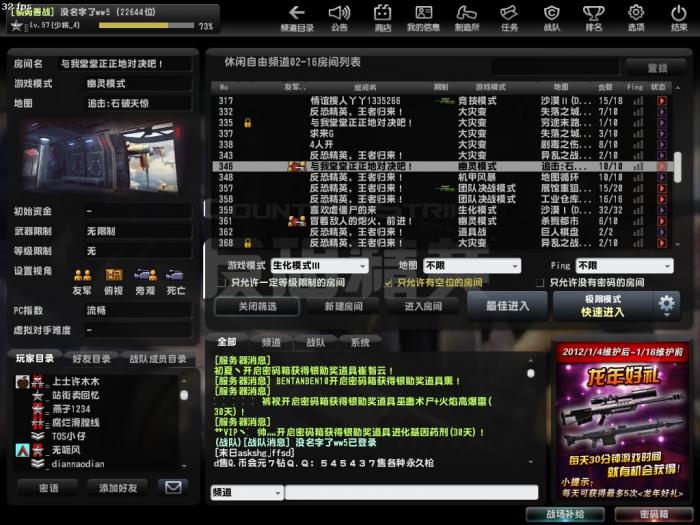Click the lock icon on room 368
Image resolution: width=700 pixels, height=525 pixels.
point(248,243)
